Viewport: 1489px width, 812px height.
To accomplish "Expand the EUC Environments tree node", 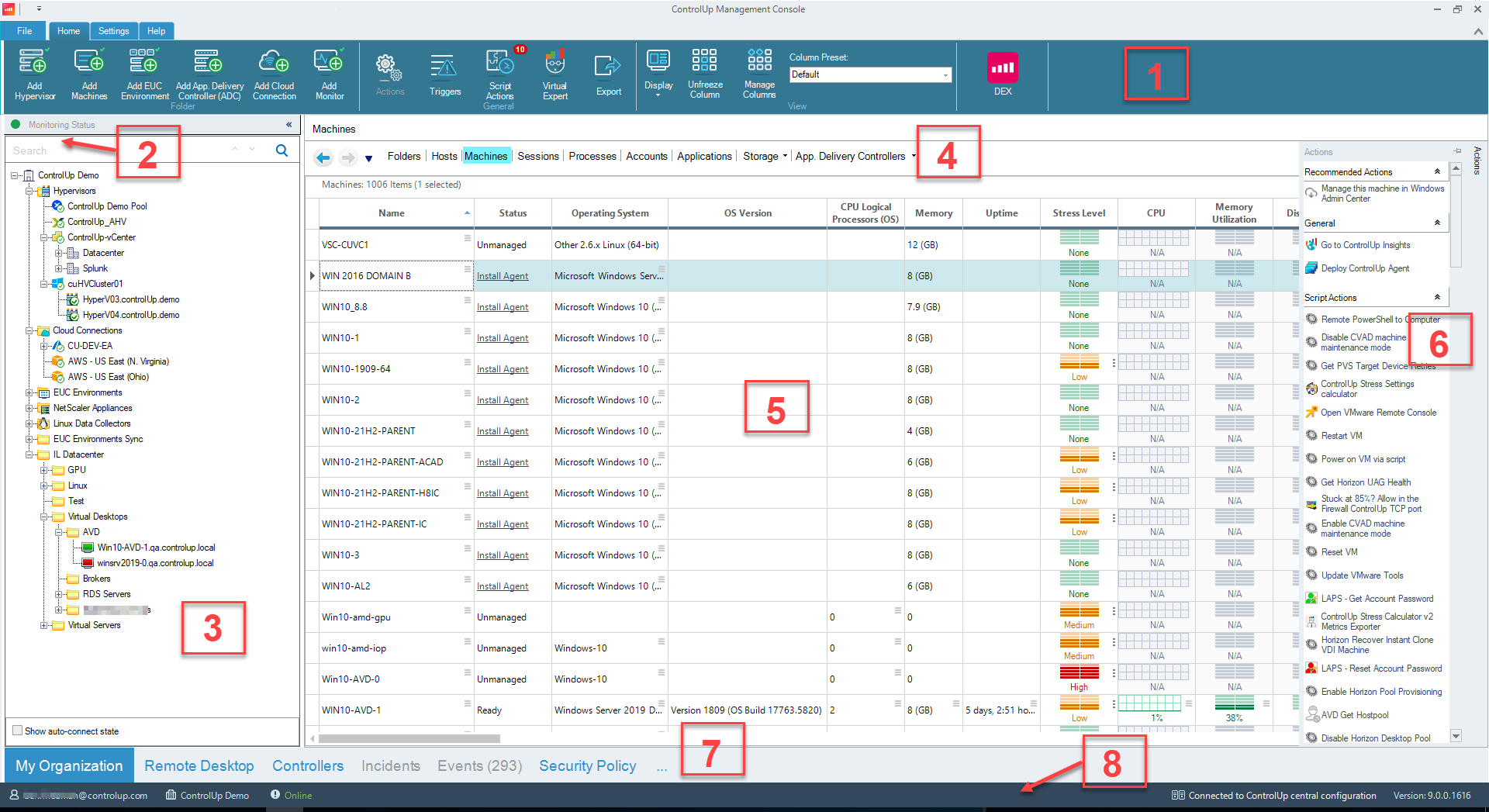I will click(29, 392).
